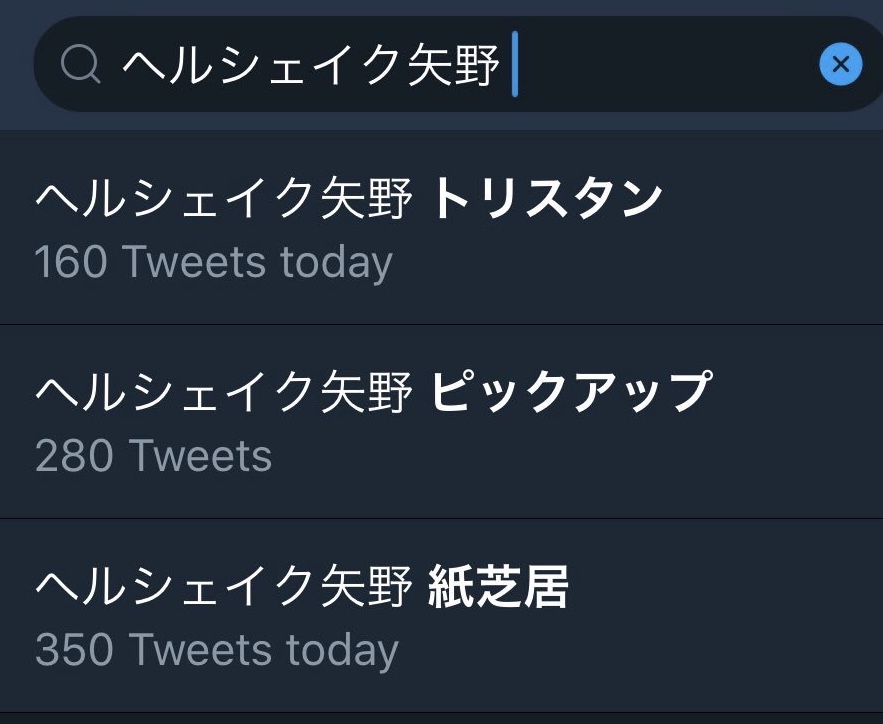Clear the search text with X button

(x=840, y=65)
